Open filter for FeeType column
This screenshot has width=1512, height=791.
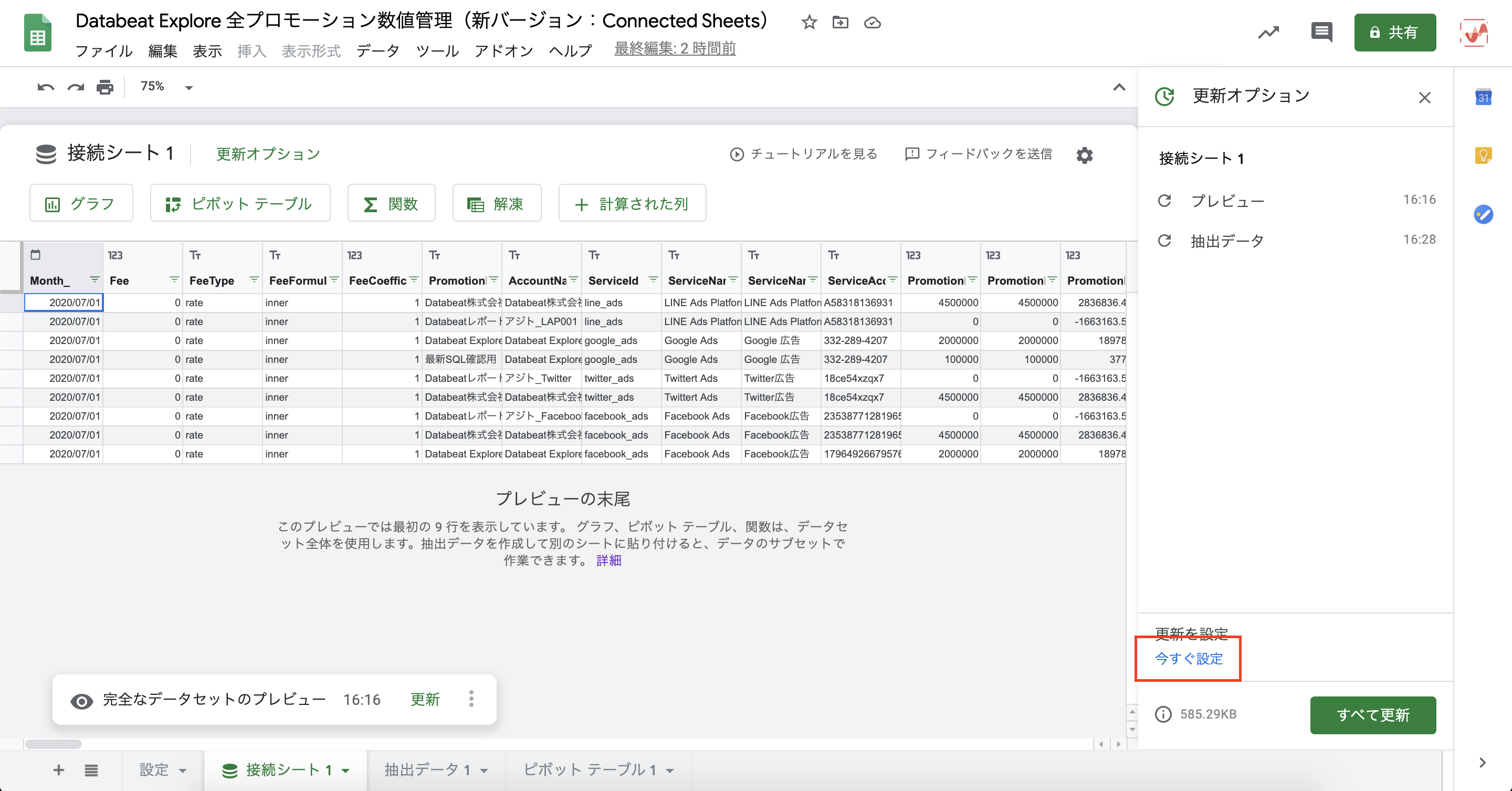(x=254, y=279)
